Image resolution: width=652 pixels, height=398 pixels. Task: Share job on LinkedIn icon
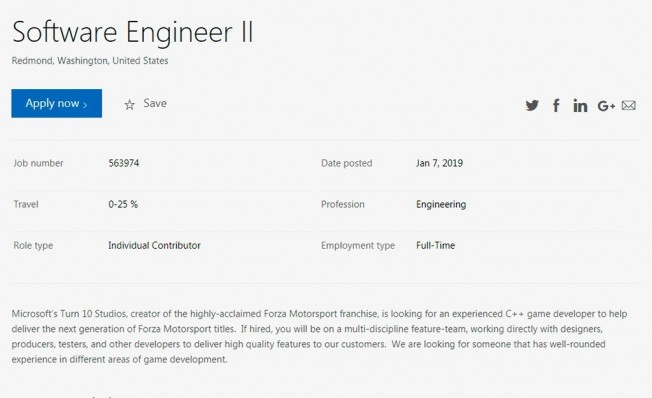(x=580, y=106)
